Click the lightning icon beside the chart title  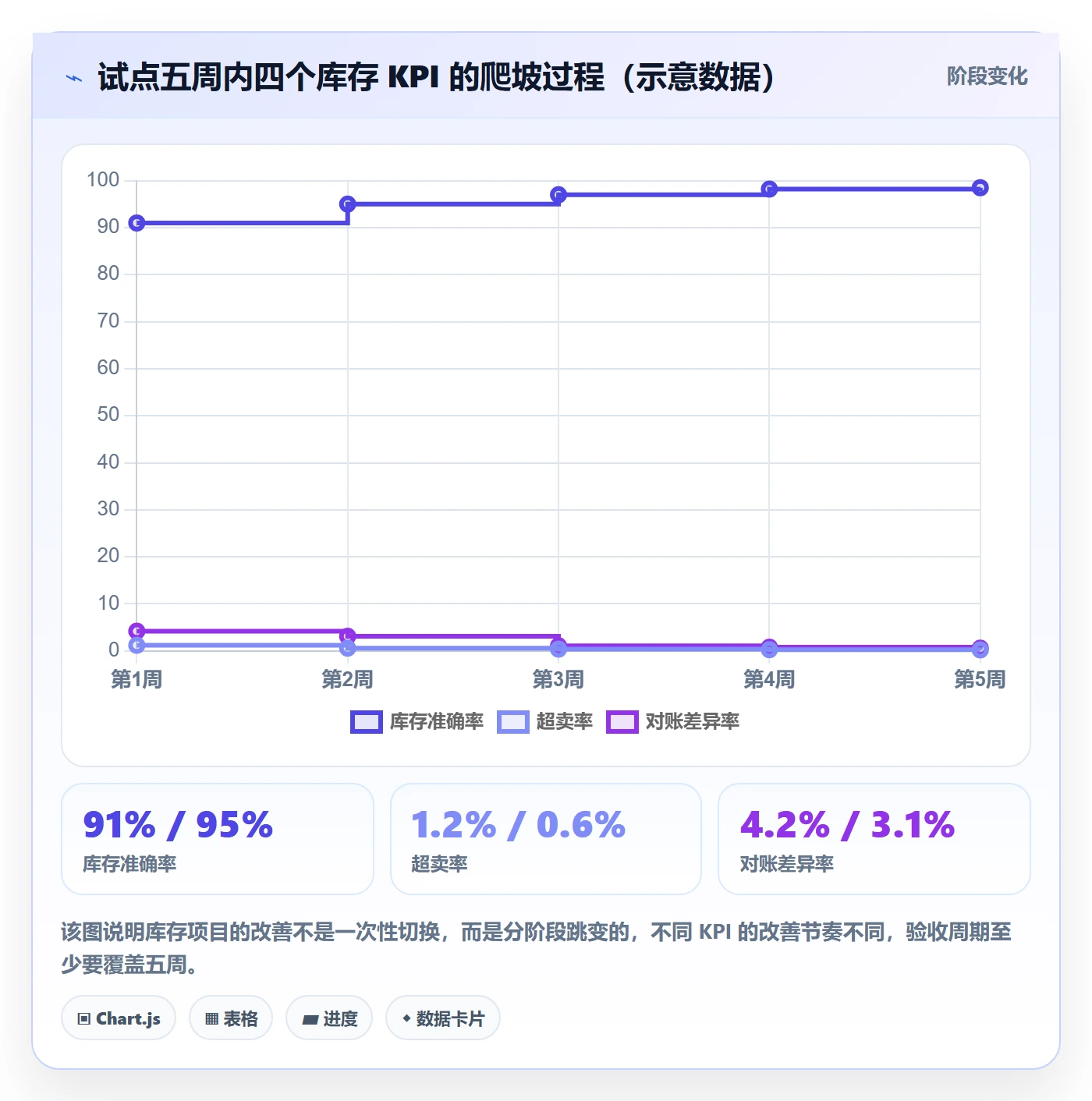click(x=74, y=78)
